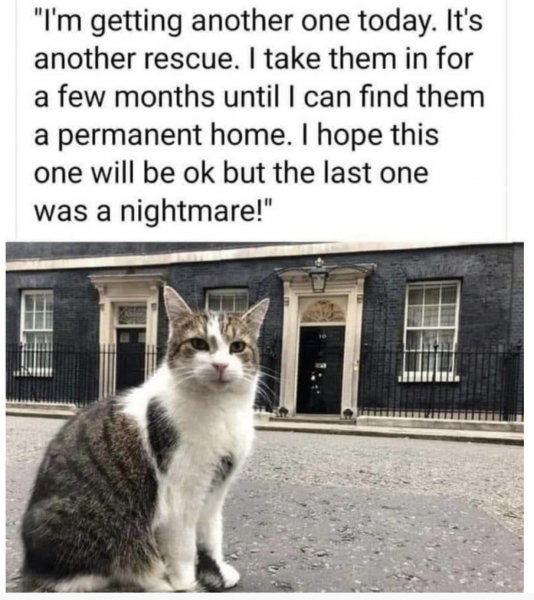Click the fanlight arch above the black door
Image resolution: width=534 pixels, height=600 pixels.
point(322,311)
